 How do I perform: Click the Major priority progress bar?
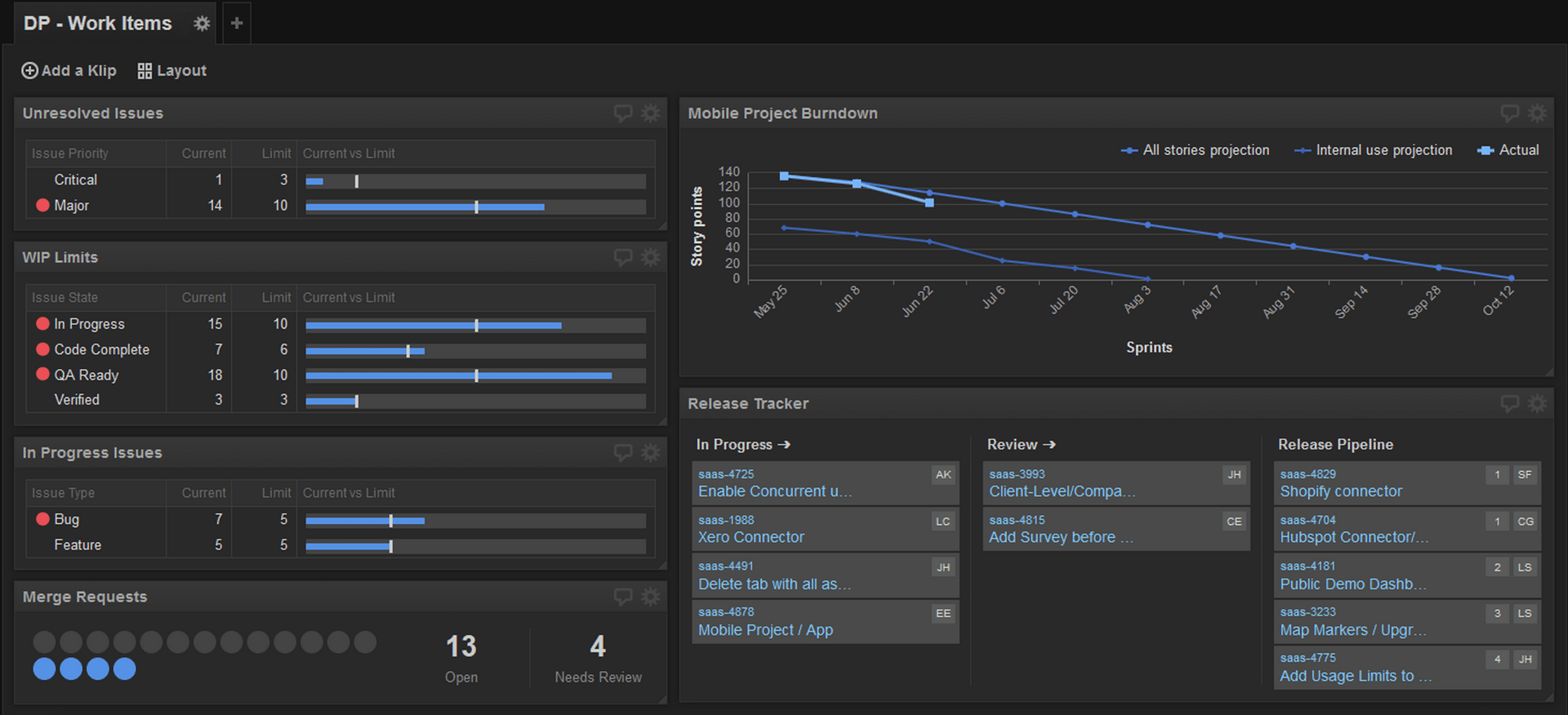pos(475,207)
